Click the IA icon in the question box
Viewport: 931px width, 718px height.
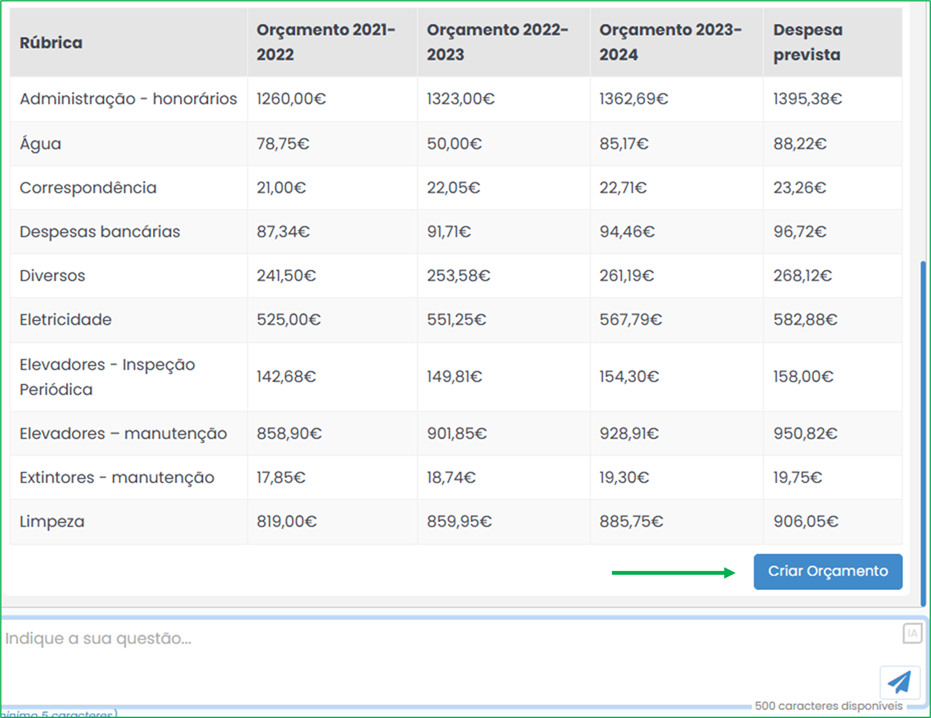coord(911,633)
